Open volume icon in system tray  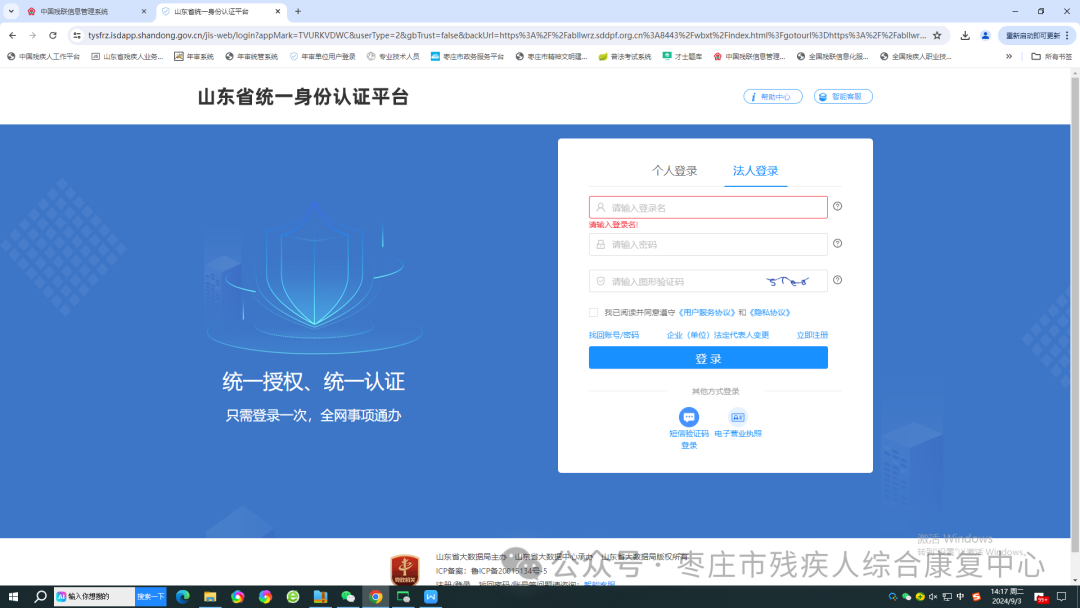933,596
